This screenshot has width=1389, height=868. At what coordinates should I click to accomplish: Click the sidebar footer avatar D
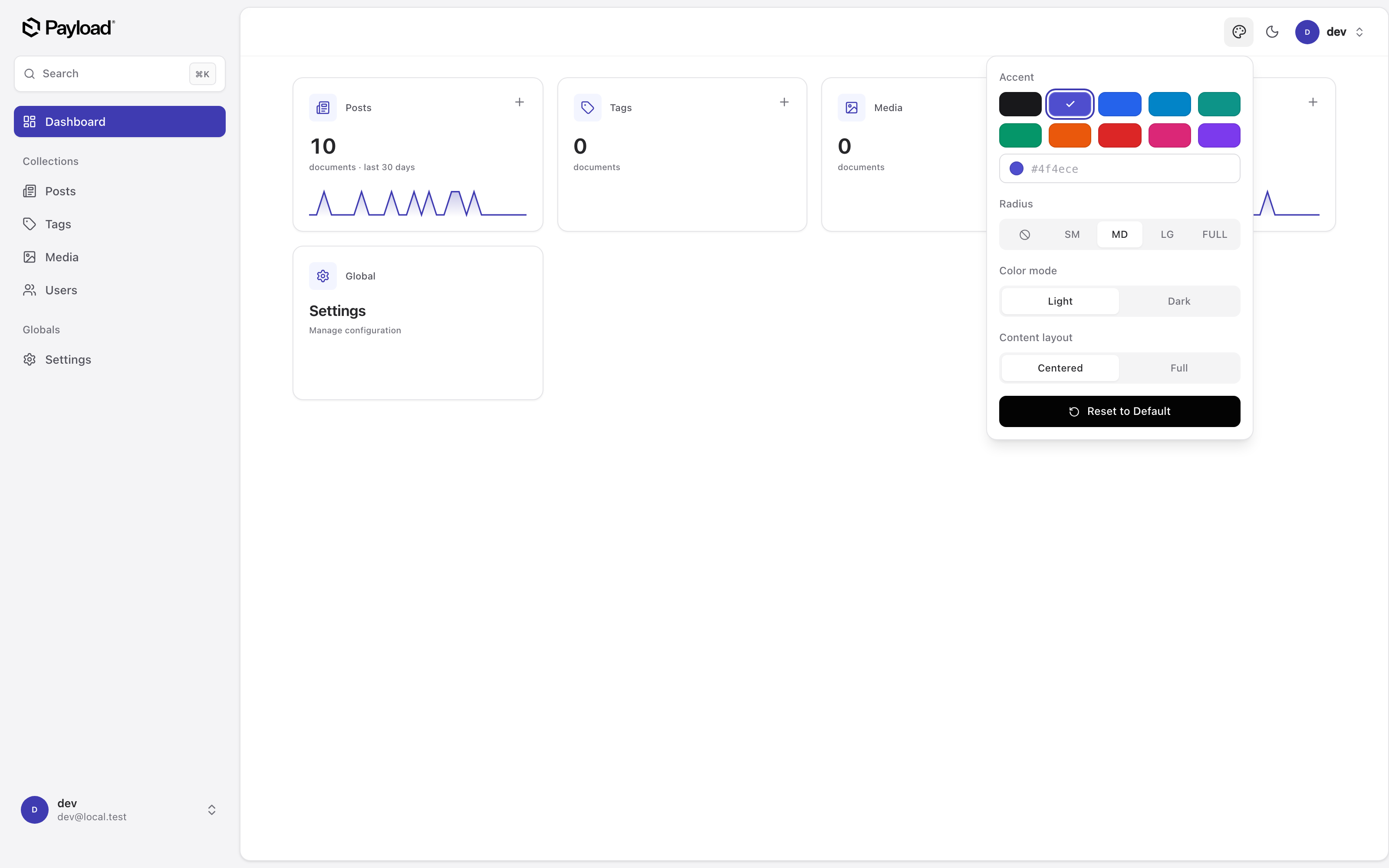tap(34, 809)
